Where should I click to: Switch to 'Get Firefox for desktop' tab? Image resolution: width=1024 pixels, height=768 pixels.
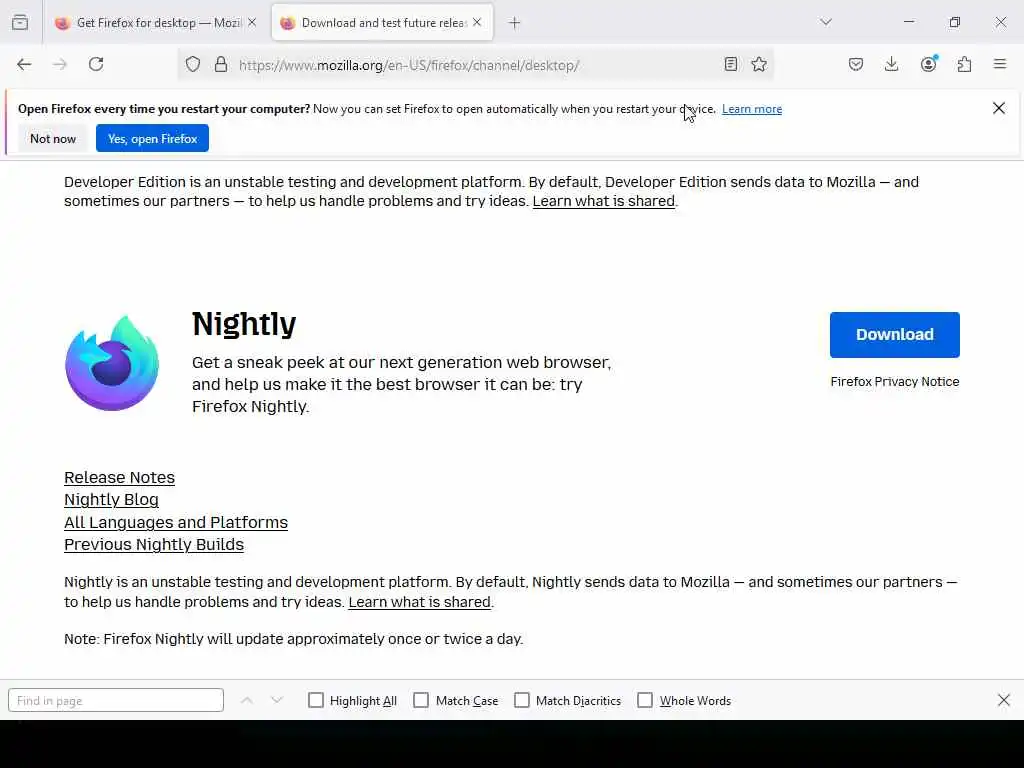(x=155, y=23)
